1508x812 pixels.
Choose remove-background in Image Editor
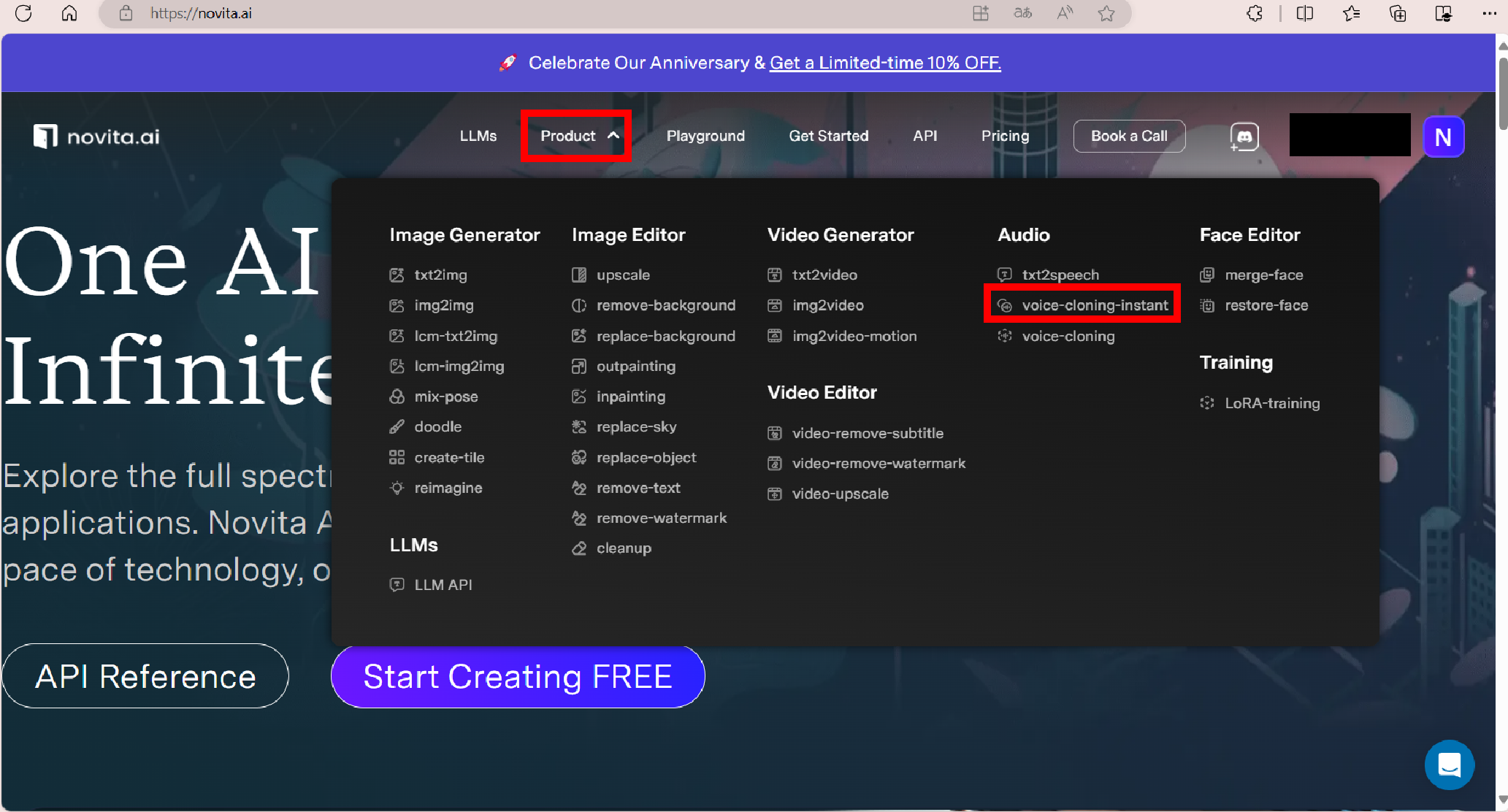pyautogui.click(x=665, y=305)
